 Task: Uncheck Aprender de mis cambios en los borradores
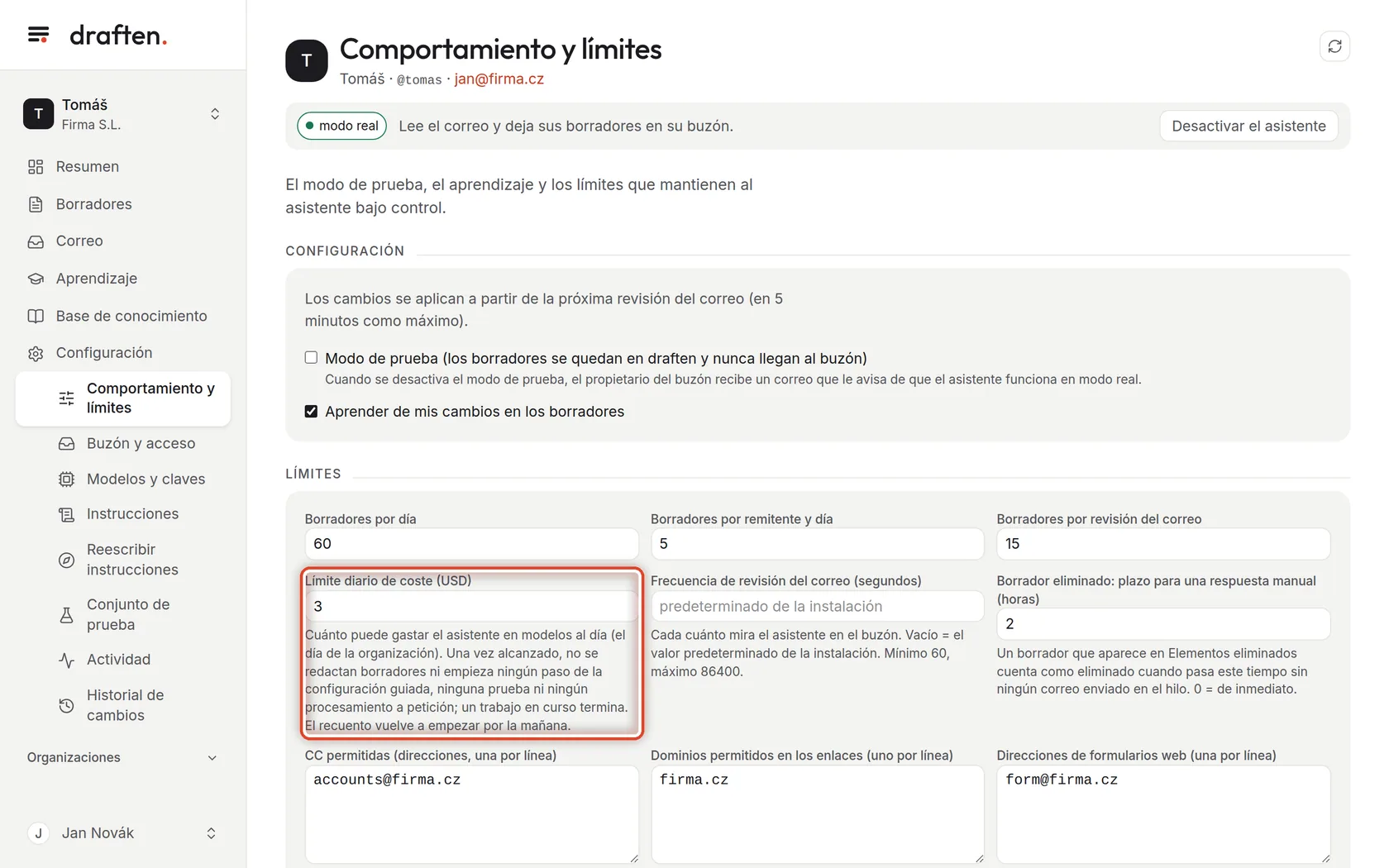[x=311, y=412]
